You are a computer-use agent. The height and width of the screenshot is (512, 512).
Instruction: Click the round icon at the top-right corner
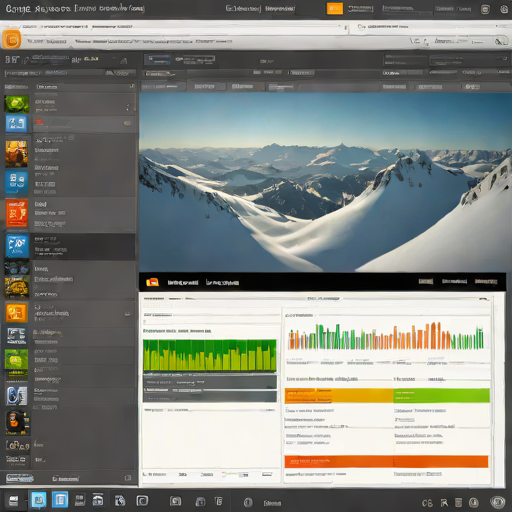point(504,9)
